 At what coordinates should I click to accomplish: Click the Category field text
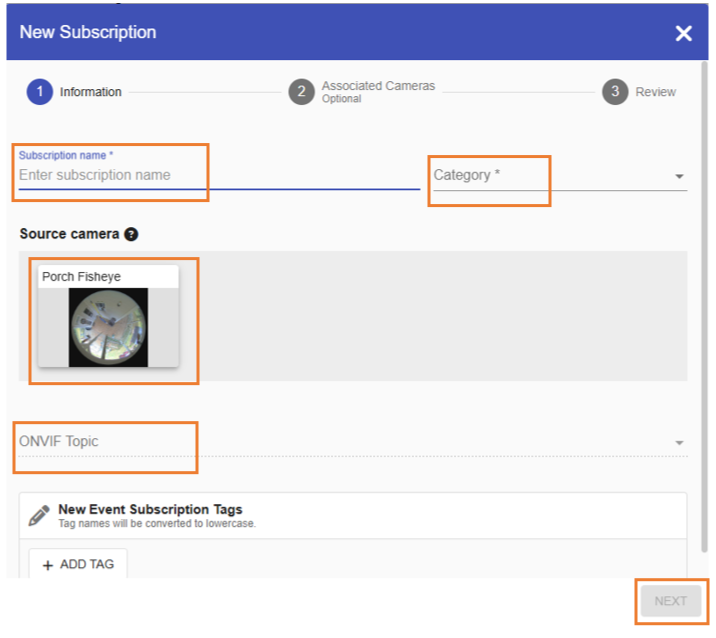coord(467,175)
